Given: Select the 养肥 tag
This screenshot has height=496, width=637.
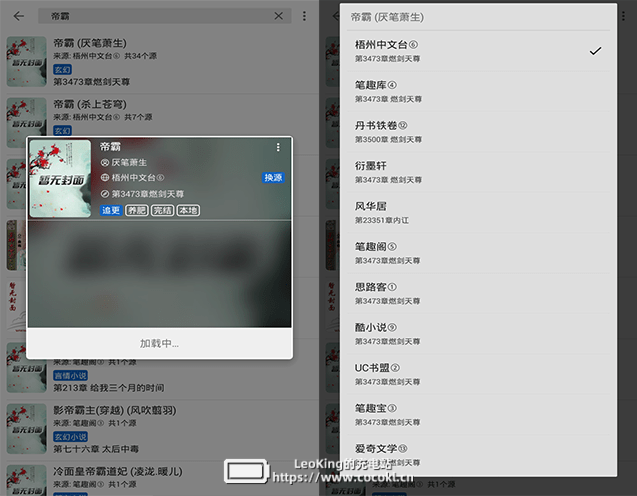Looking at the screenshot, I should pyautogui.click(x=136, y=210).
